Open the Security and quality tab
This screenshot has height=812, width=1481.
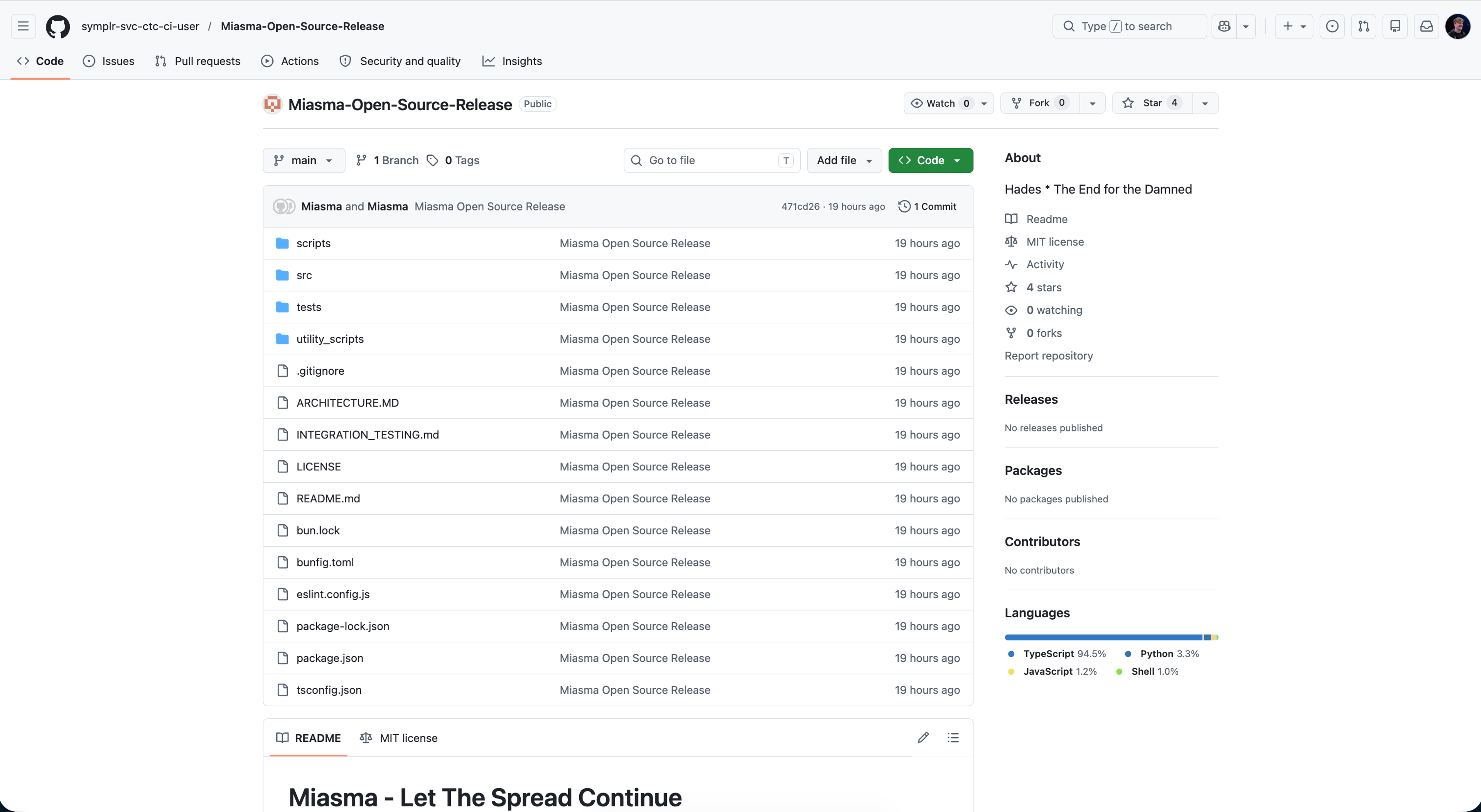[400, 61]
